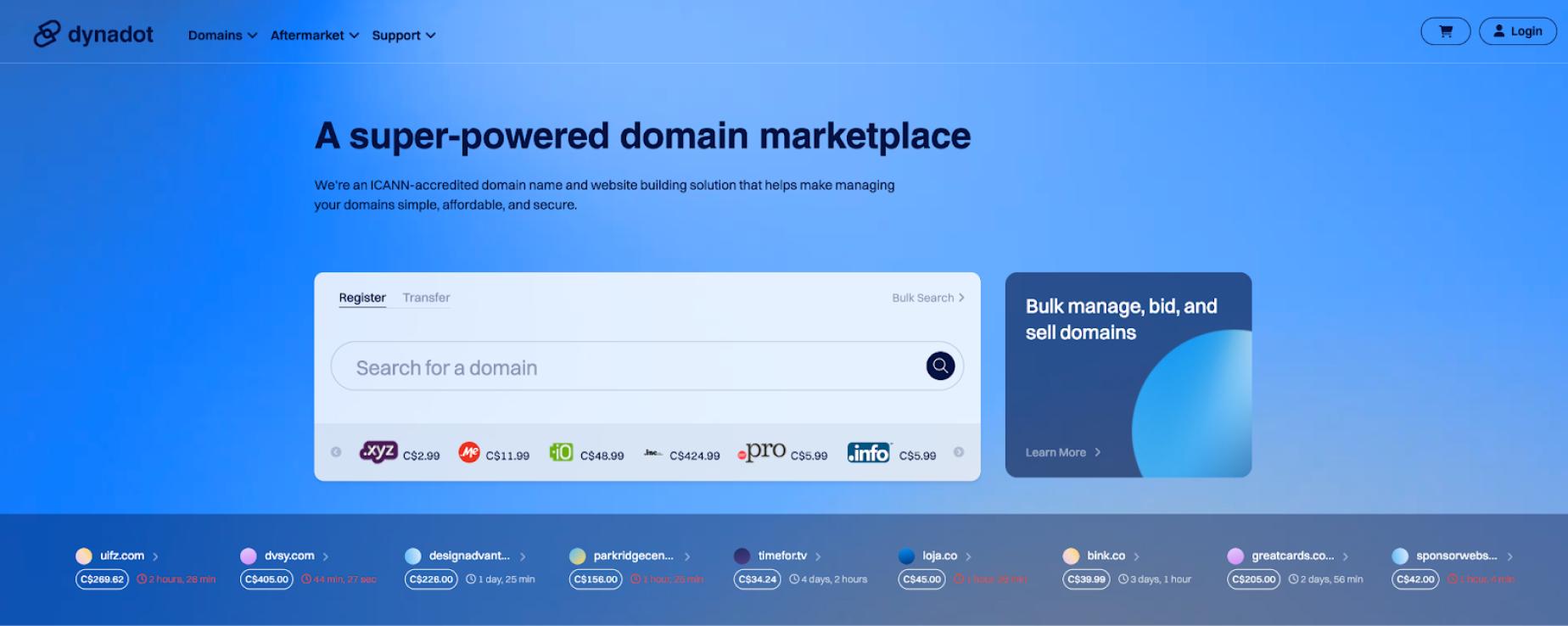Click the arrow beside dvsy.com
The height and width of the screenshot is (626, 1568).
click(326, 556)
